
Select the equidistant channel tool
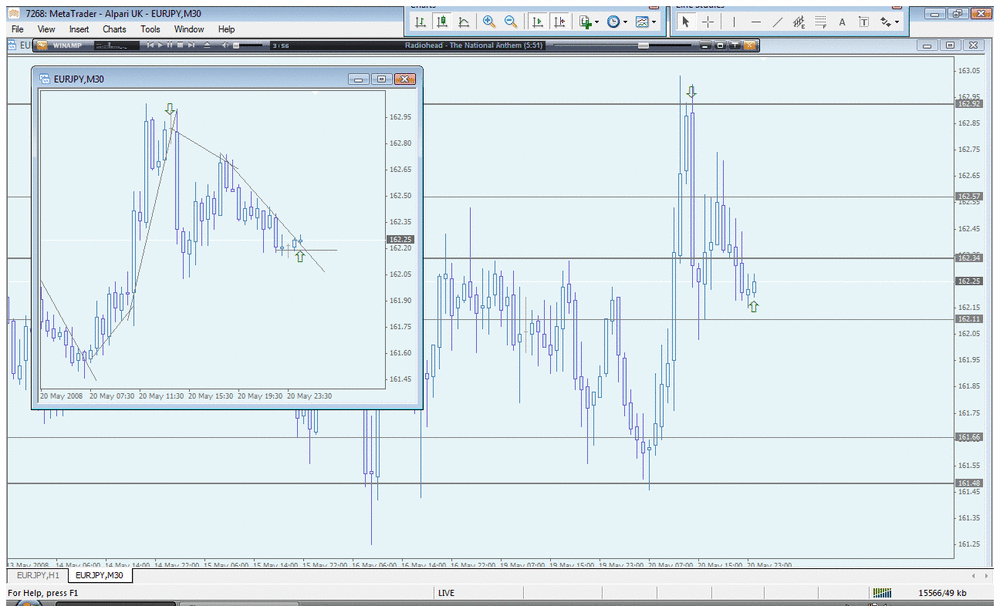[799, 22]
